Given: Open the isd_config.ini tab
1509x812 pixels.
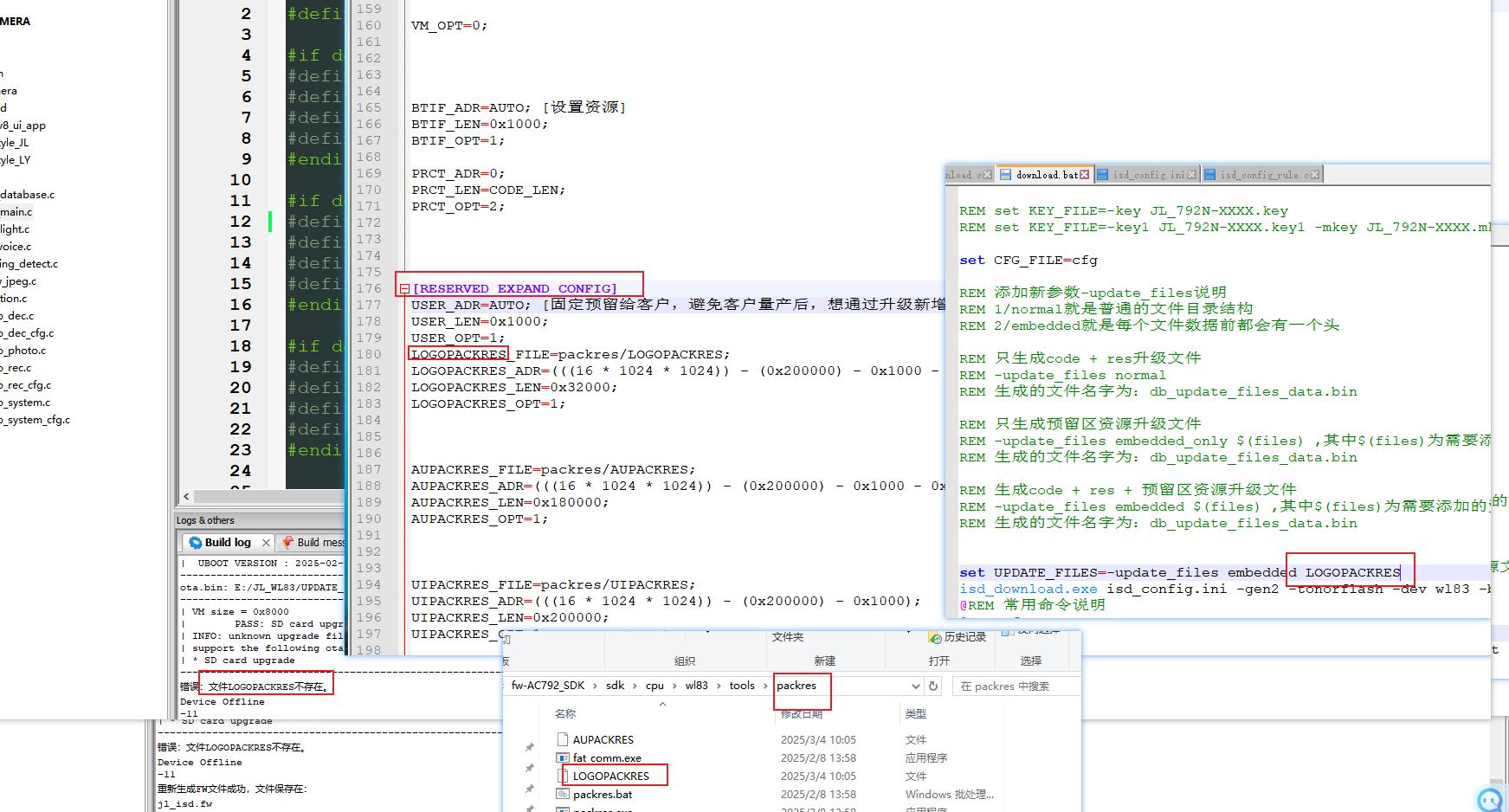Looking at the screenshot, I should coord(1149,175).
